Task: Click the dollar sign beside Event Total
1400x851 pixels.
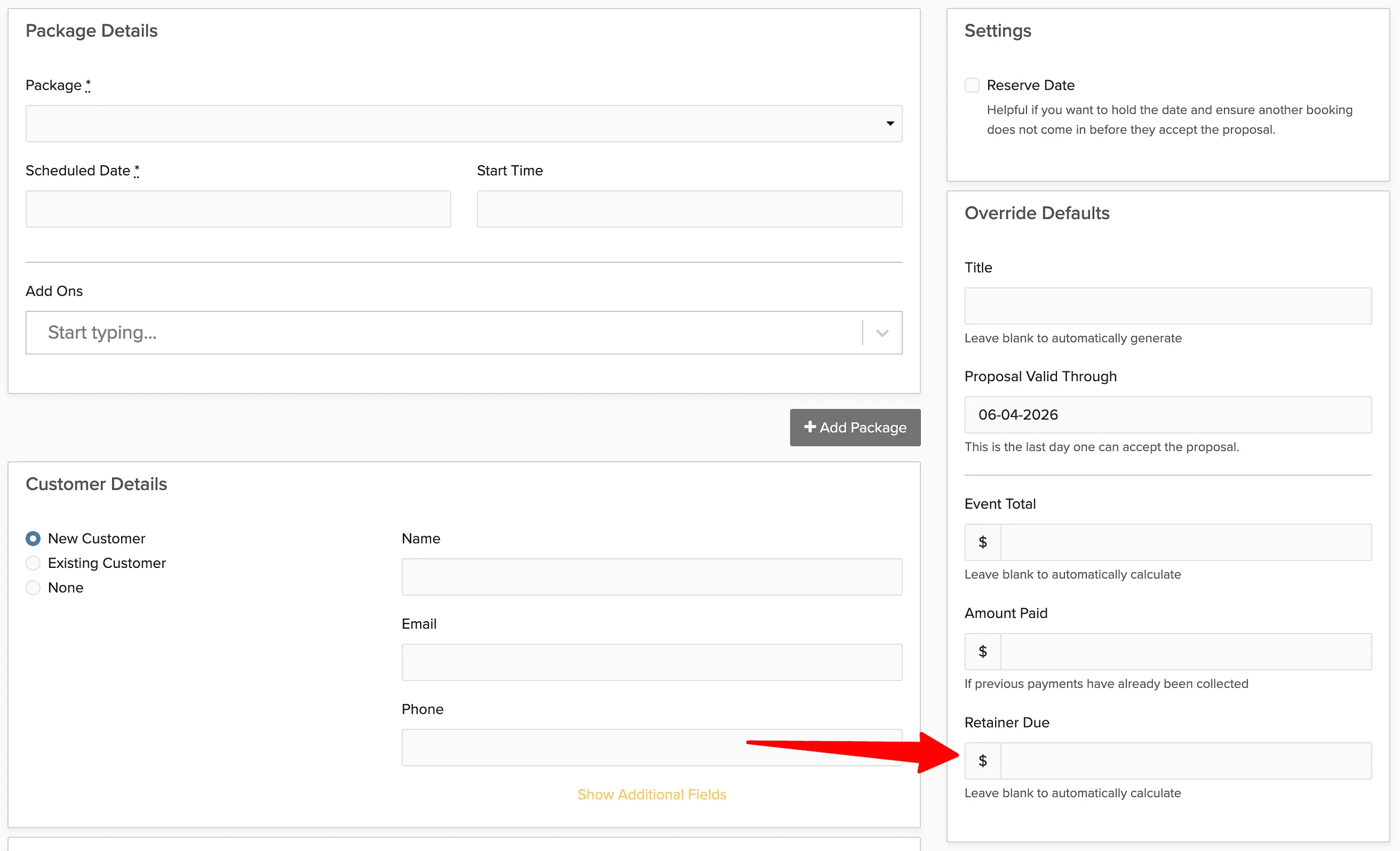Action: click(x=982, y=543)
